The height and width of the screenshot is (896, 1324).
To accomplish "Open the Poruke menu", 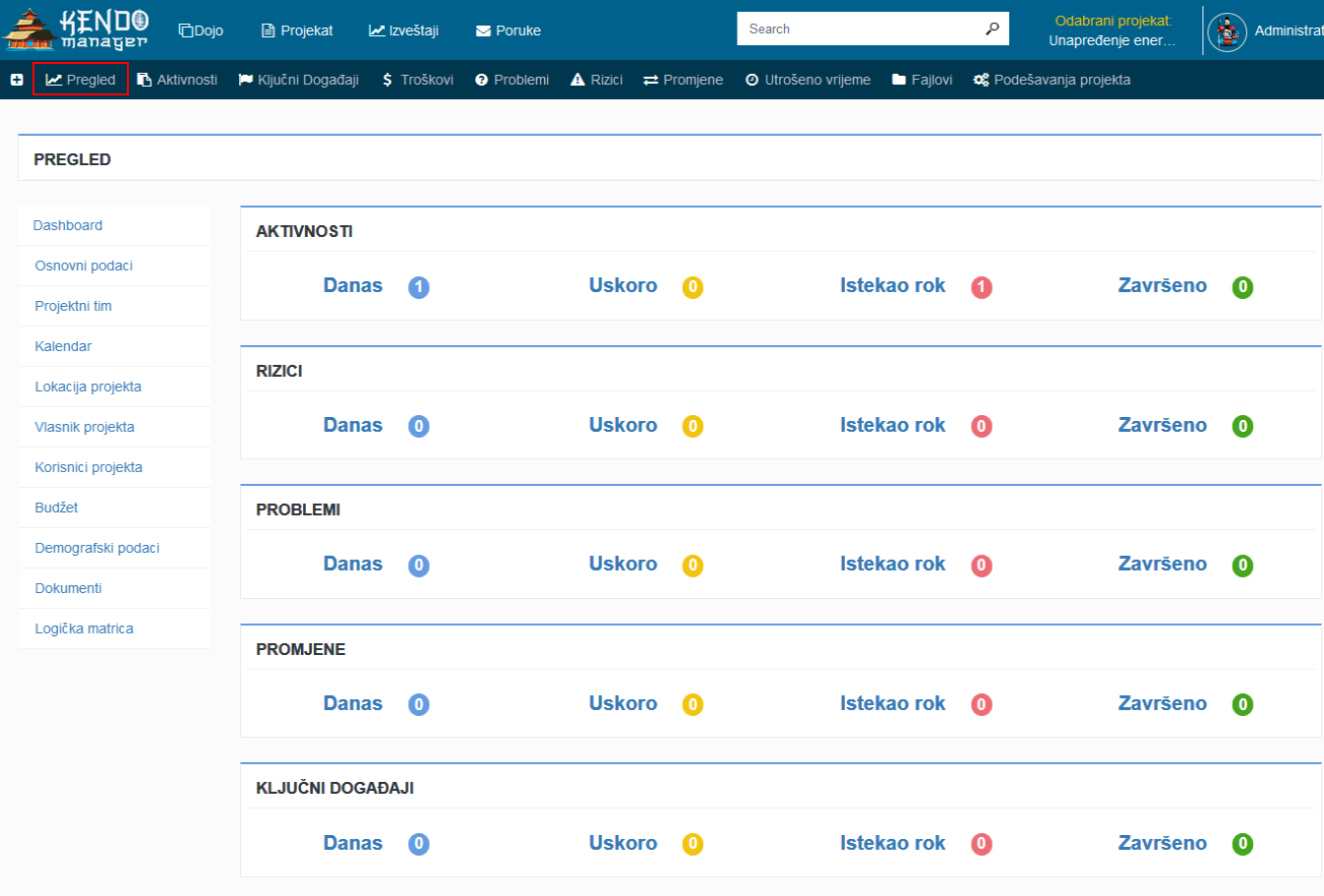I will pos(509,30).
